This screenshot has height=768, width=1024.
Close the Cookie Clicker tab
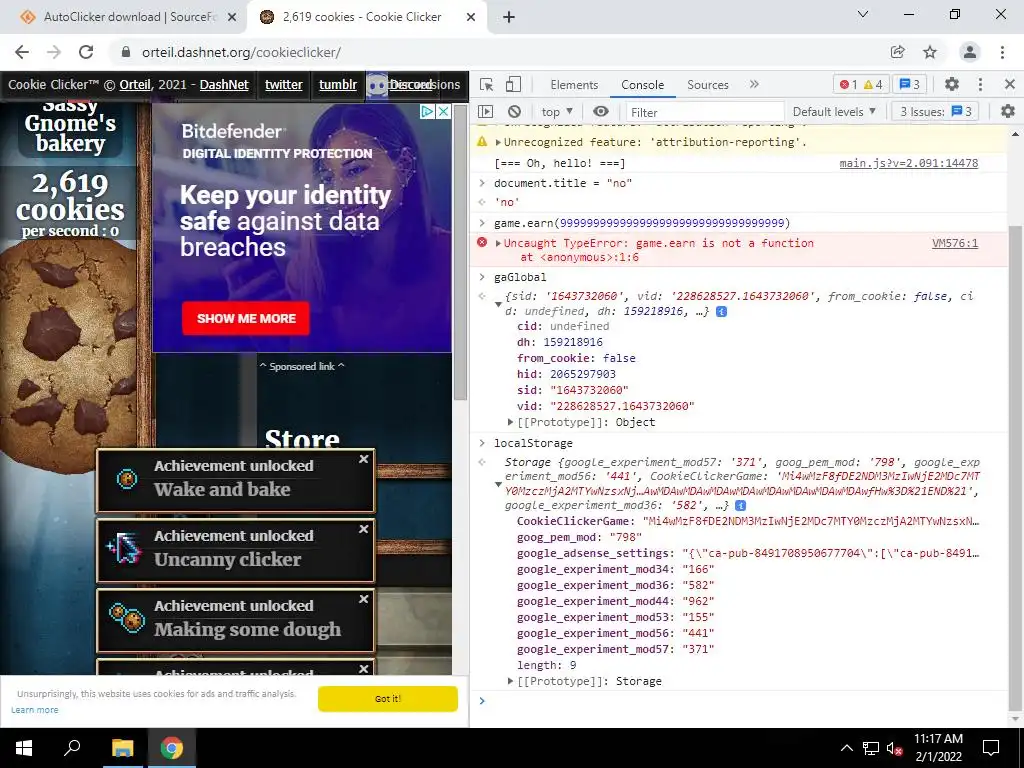click(471, 17)
